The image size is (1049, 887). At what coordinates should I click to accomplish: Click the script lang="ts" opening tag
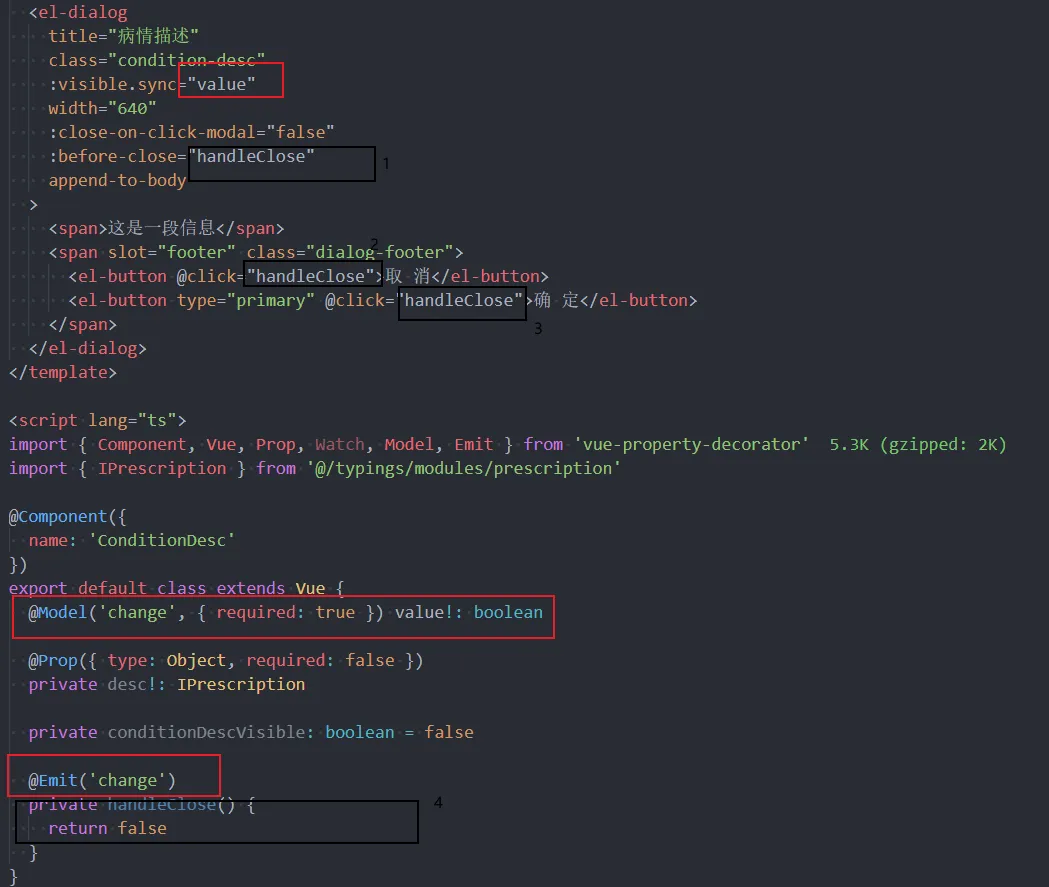click(x=97, y=420)
